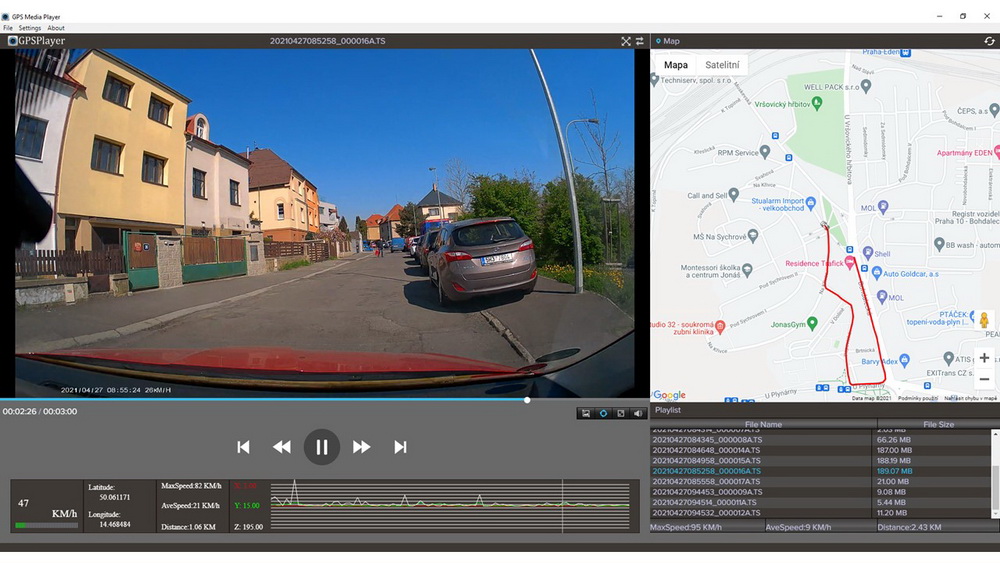Switch map to Satelitní view
This screenshot has width=1000, height=563.
722,65
